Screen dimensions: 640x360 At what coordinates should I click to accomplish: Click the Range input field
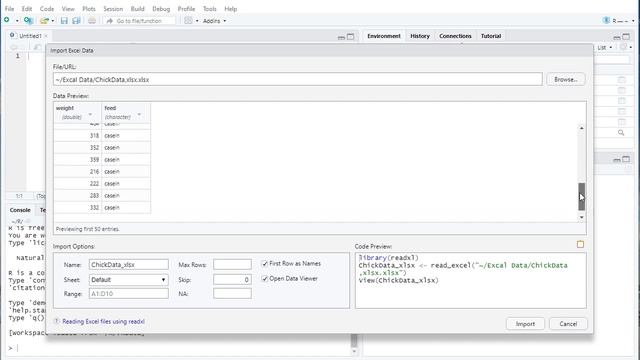pyautogui.click(x=129, y=293)
